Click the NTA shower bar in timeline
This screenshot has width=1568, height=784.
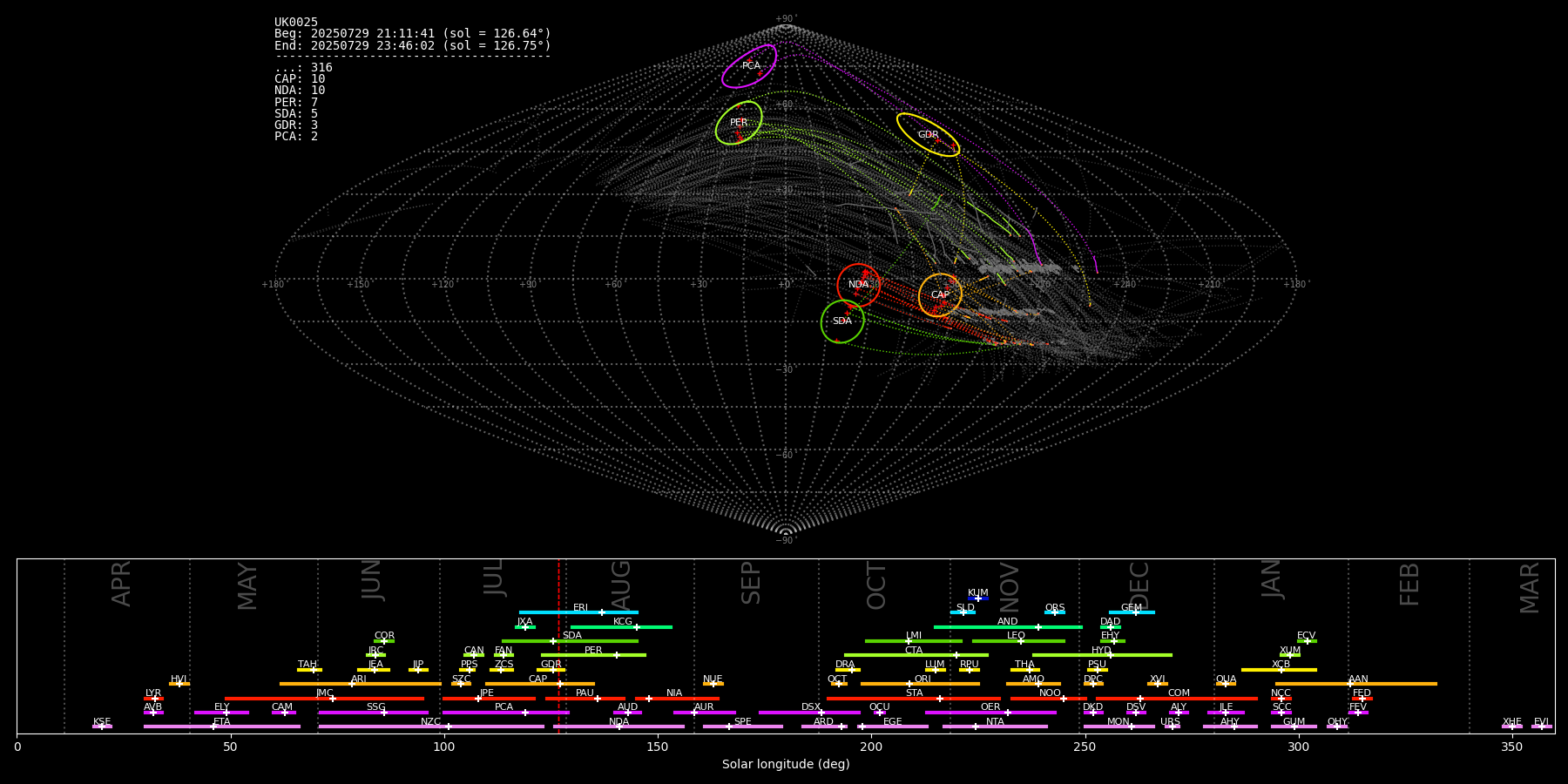pos(995,727)
